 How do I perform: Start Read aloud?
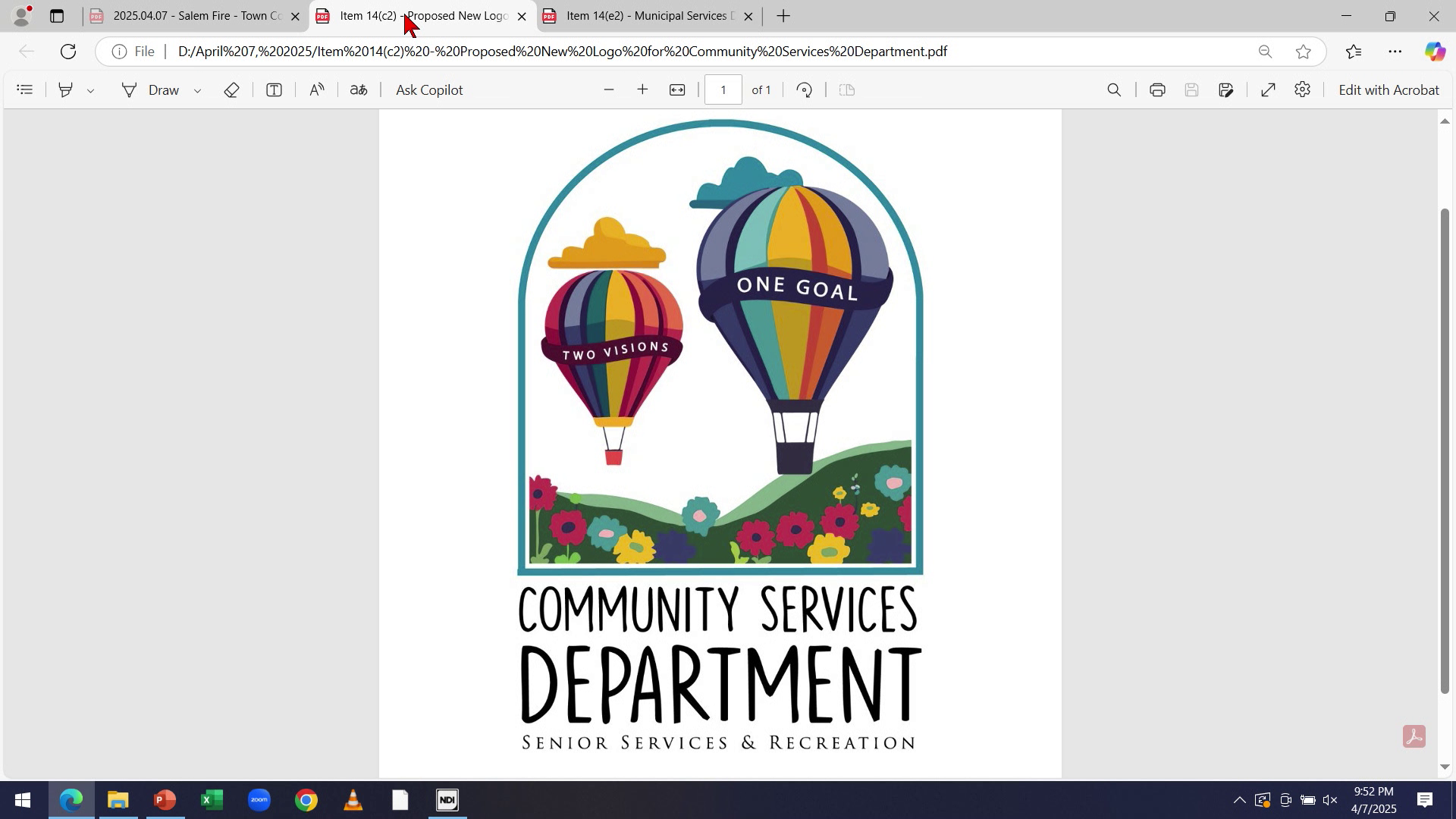[x=317, y=89]
